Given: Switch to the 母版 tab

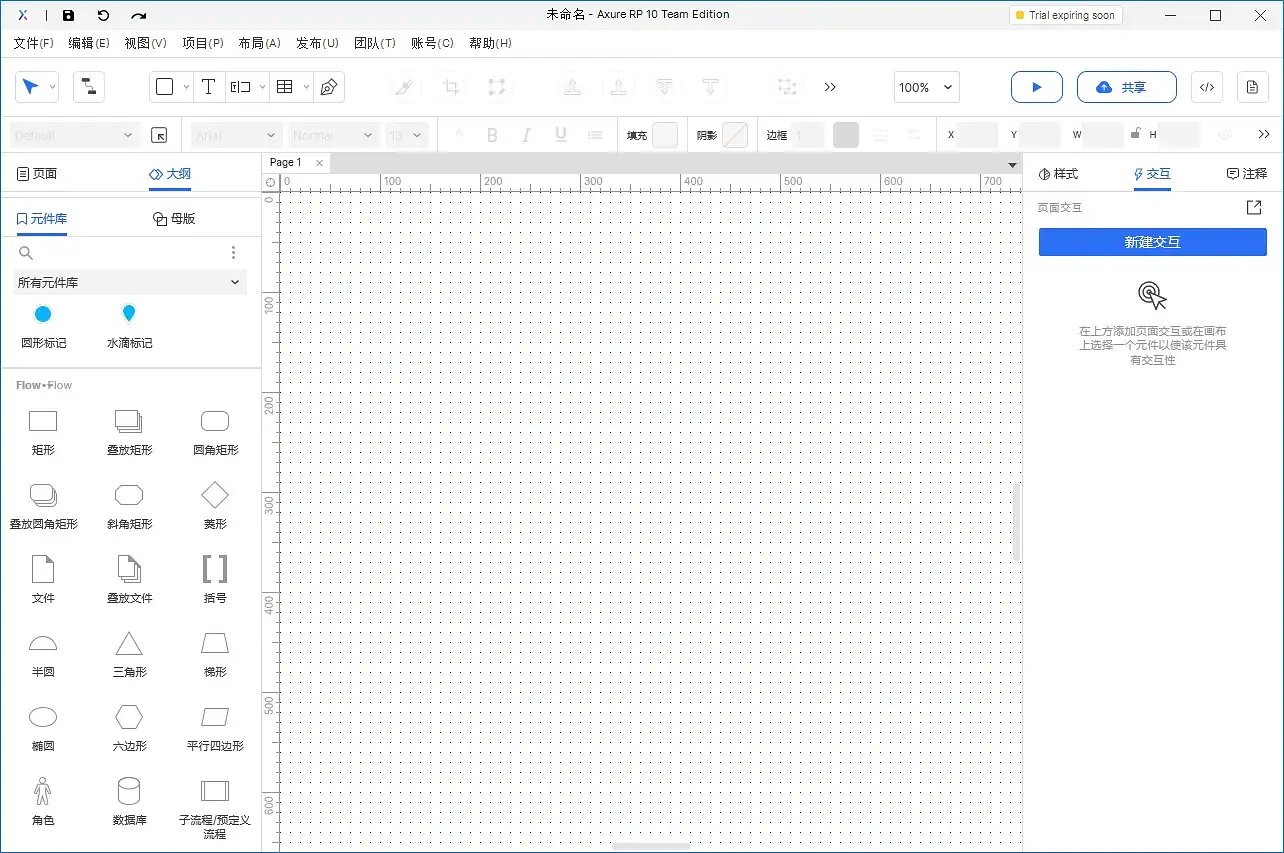Looking at the screenshot, I should tap(174, 218).
